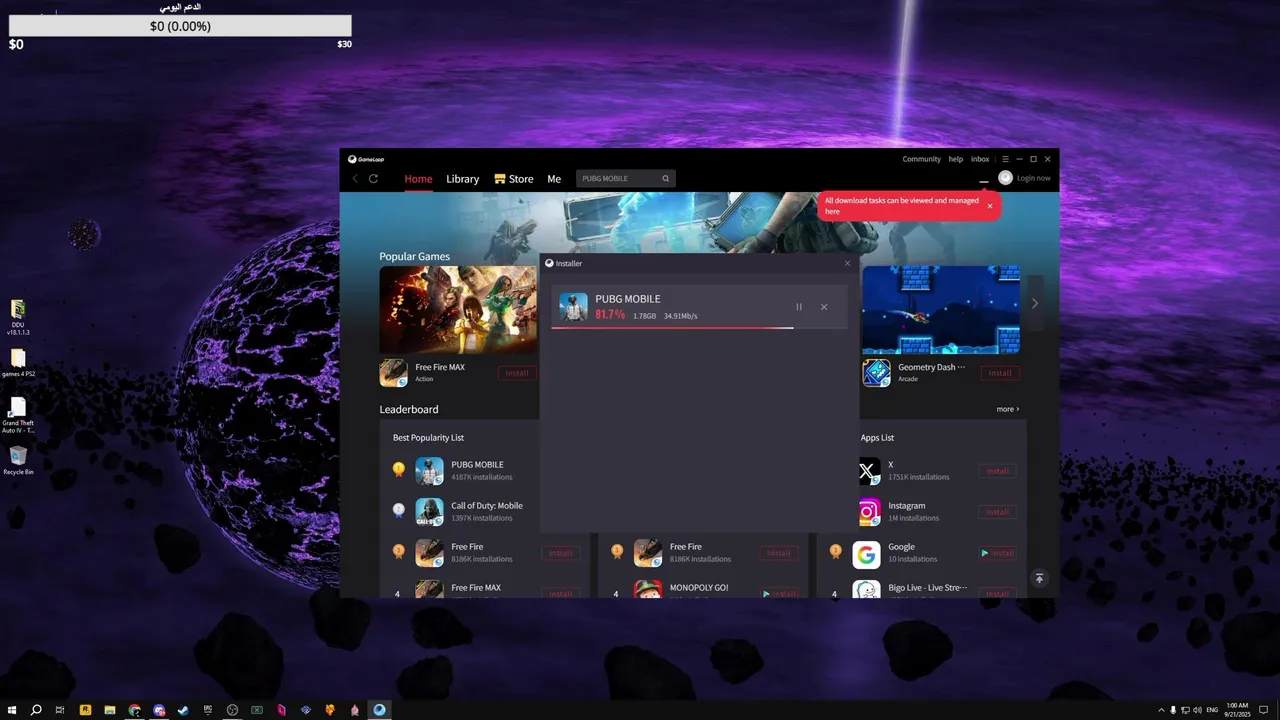This screenshot has width=1280, height=720.
Task: Click the PUBG MOBILE download progress bar
Action: point(699,327)
